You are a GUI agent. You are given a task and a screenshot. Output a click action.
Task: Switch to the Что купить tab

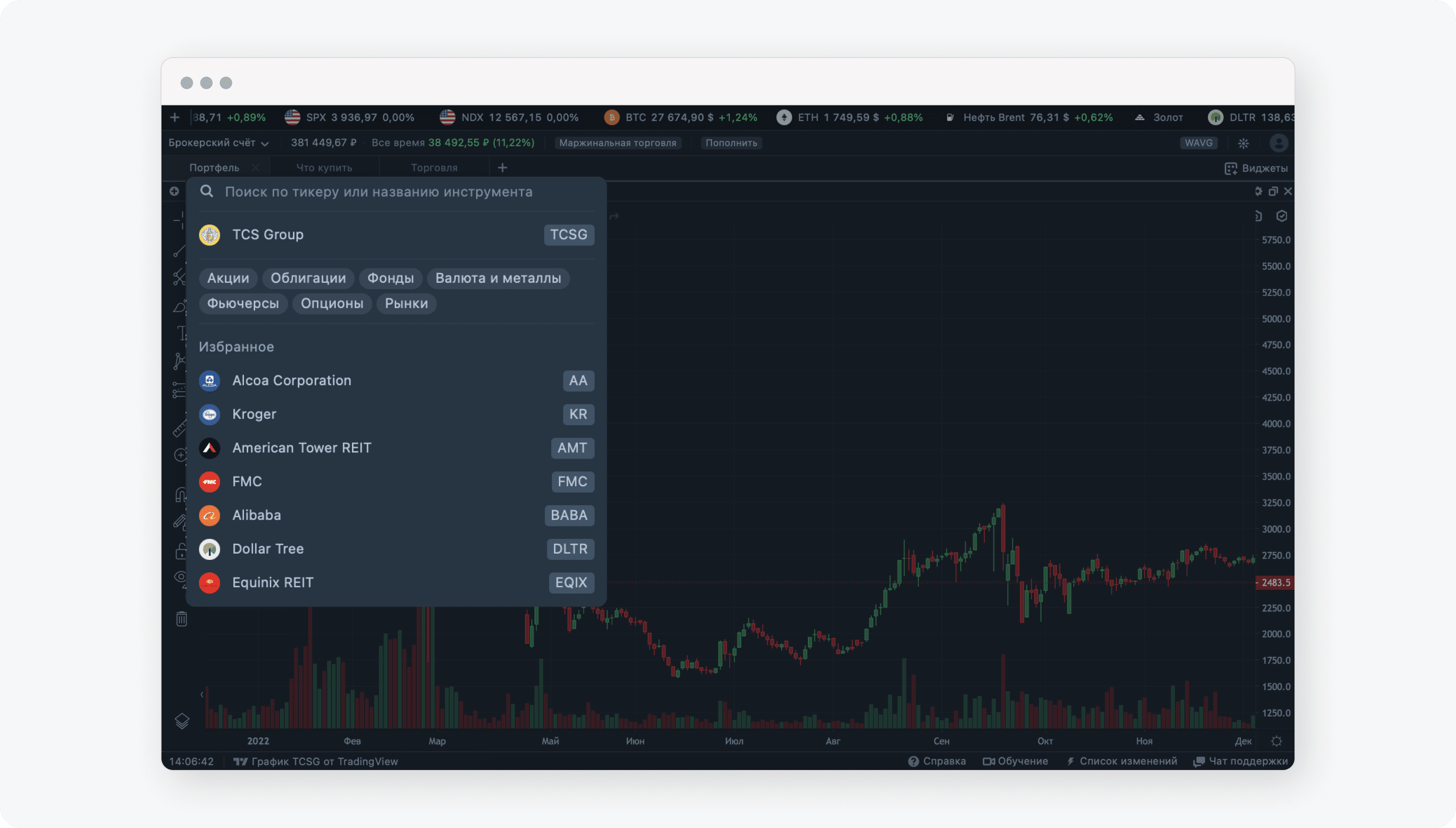[x=324, y=168]
